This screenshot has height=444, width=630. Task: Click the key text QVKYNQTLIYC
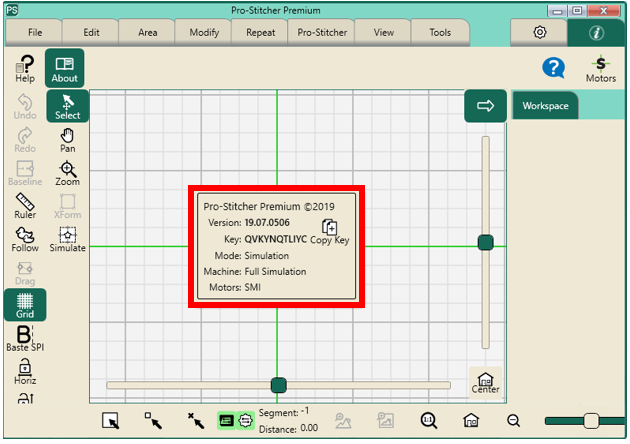coord(276,239)
